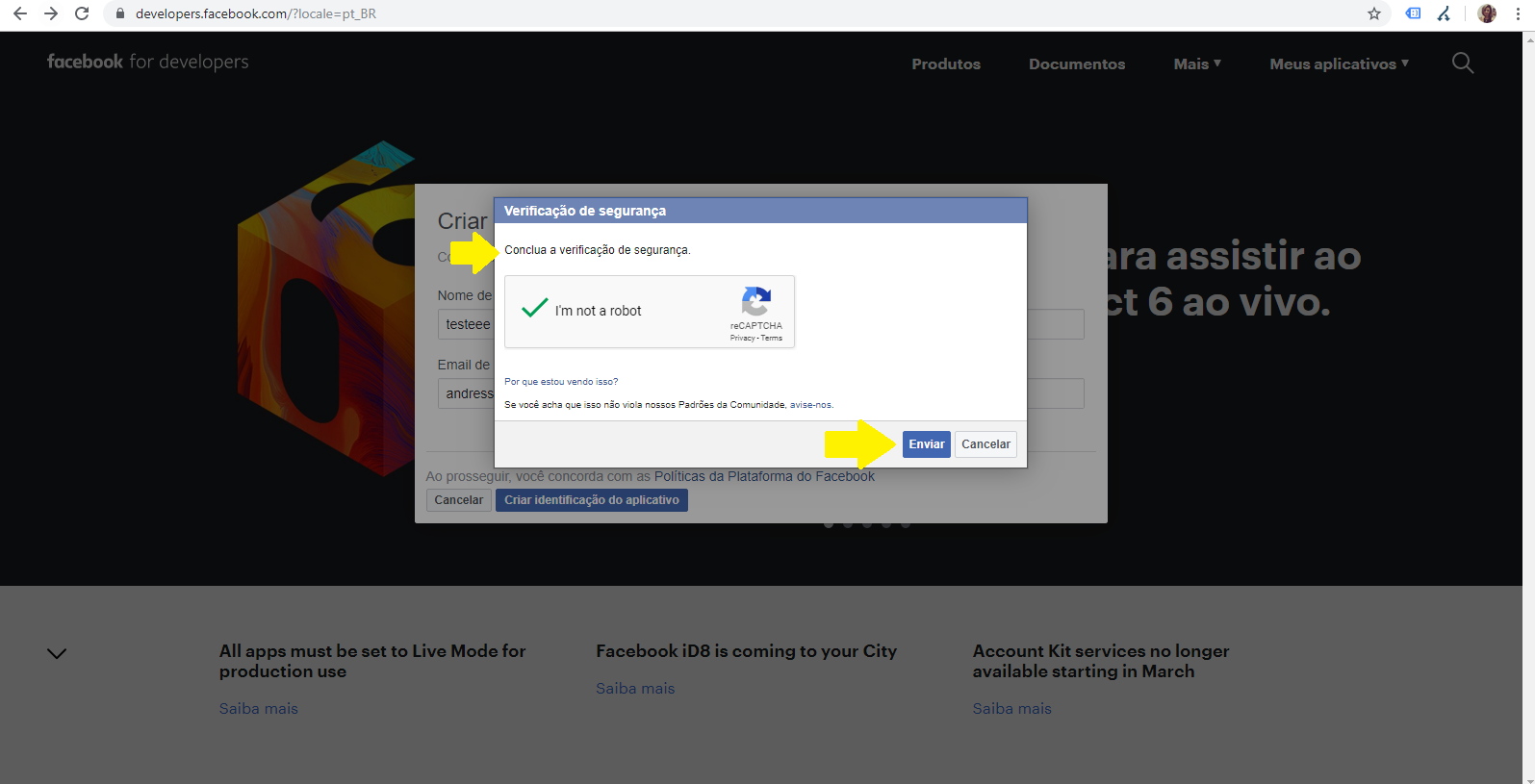Click the Verificação de segurança title bar
Screen dimensions: 1535x784
point(760,211)
